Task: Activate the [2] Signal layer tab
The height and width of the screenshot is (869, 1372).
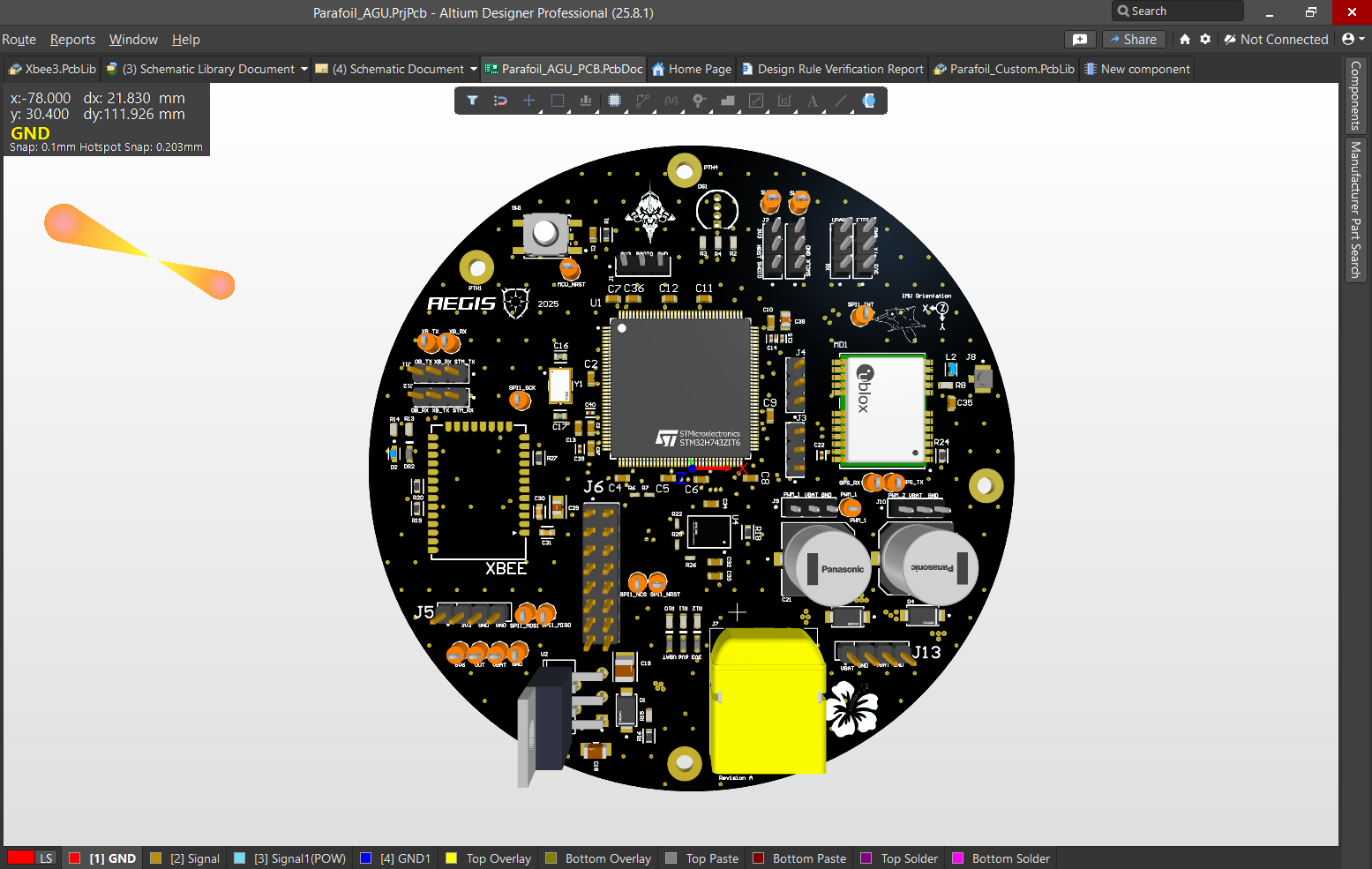Action: (x=184, y=858)
